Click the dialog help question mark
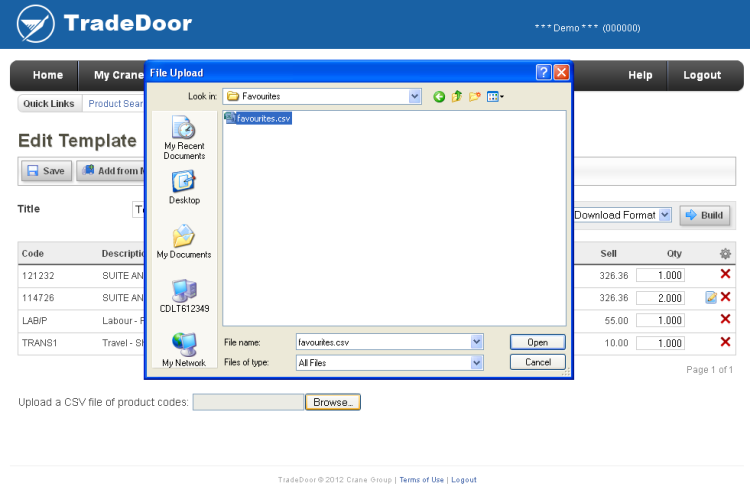The image size is (750, 493). (x=543, y=72)
